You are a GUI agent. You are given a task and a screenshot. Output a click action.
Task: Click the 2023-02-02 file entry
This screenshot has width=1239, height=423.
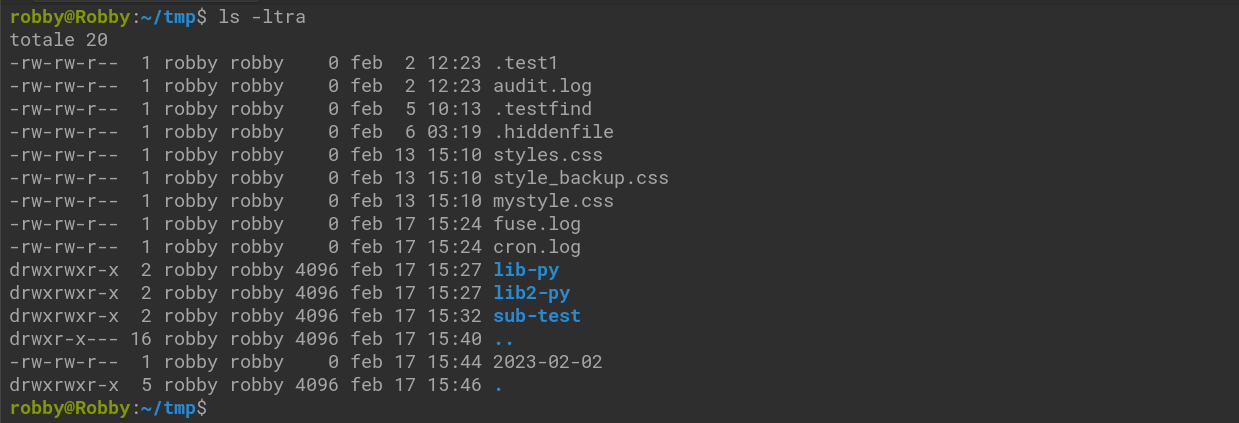click(x=548, y=362)
